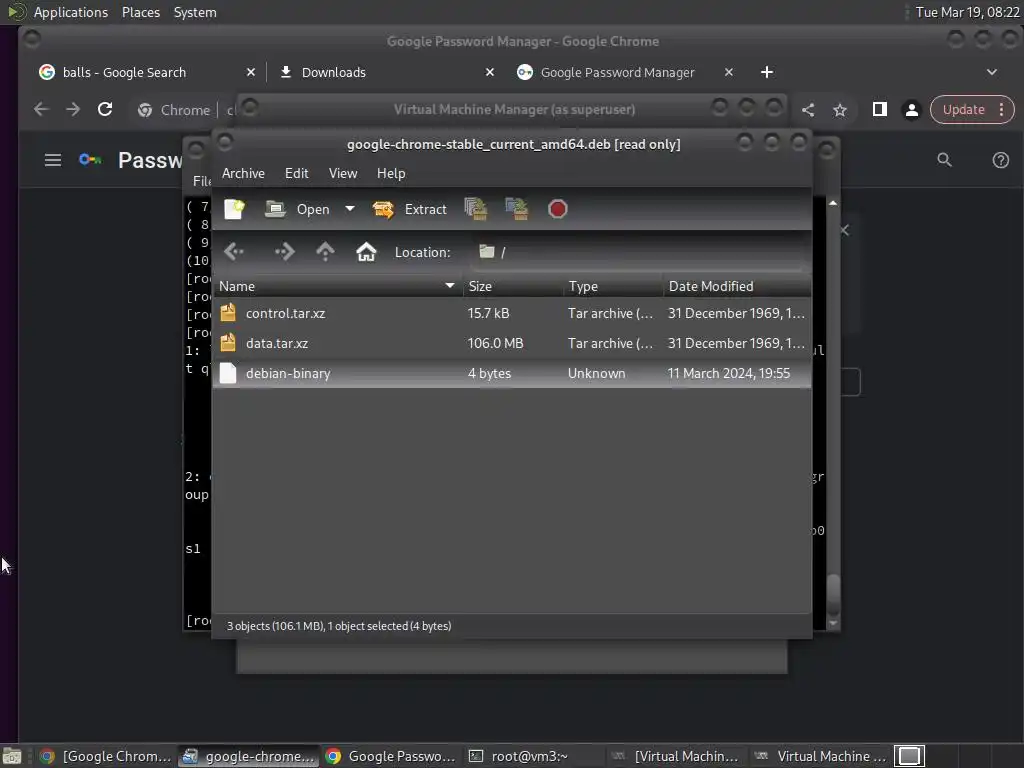Click the scrollbar up arrow in background window
The image size is (1024, 768).
(x=833, y=204)
